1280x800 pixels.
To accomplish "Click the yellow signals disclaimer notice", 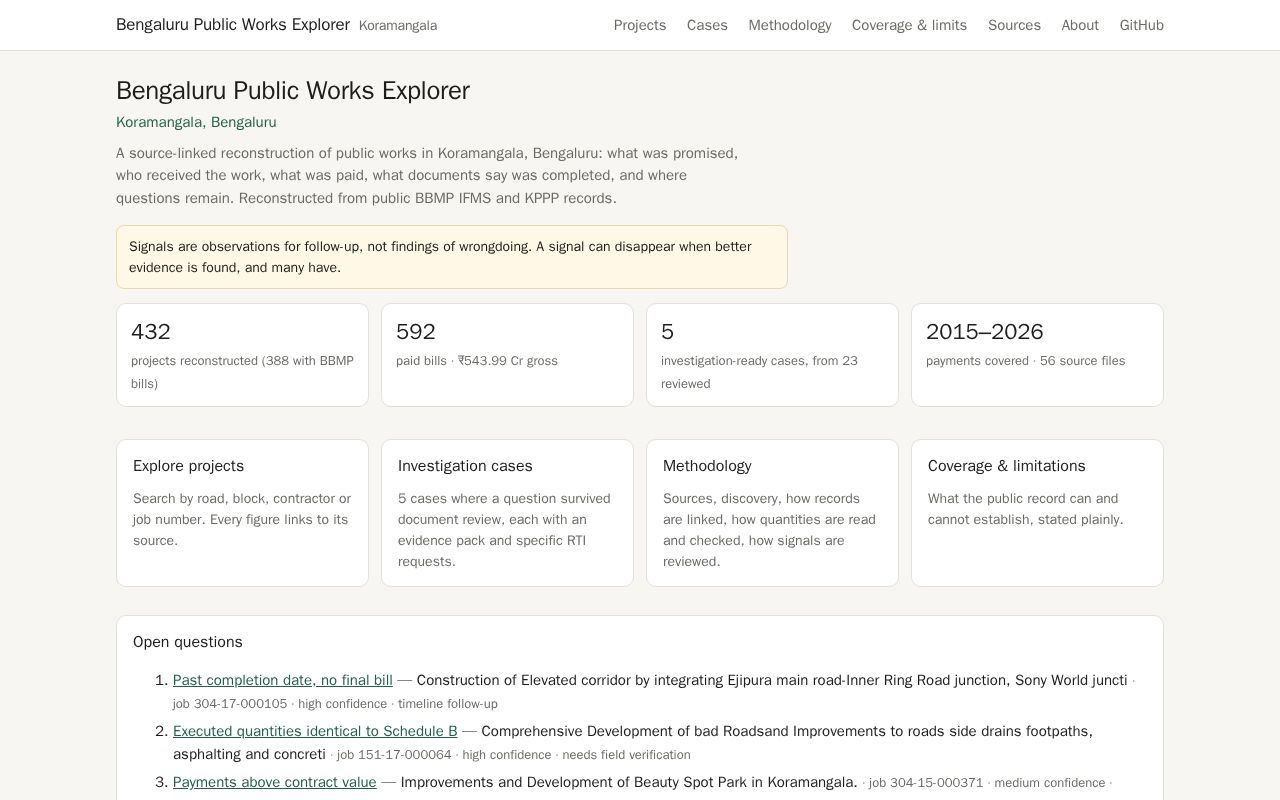I will coord(452,257).
